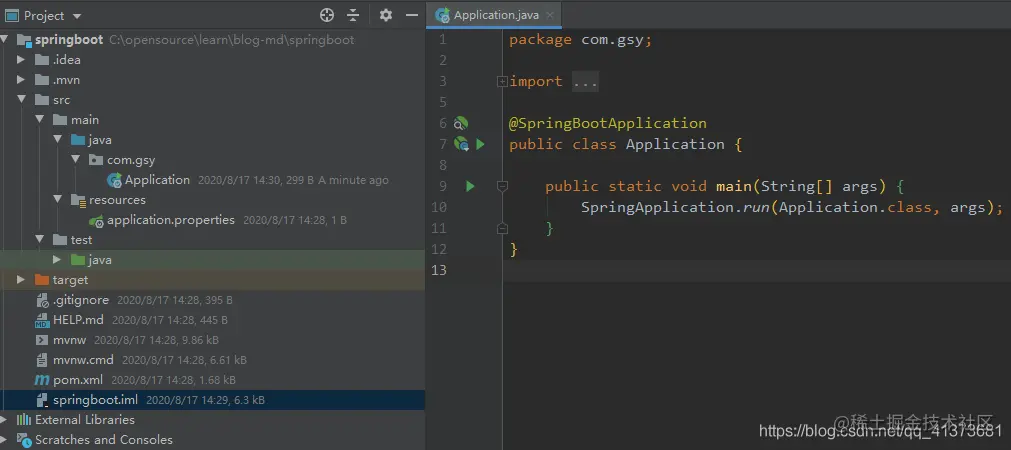This screenshot has width=1011, height=450.
Task: Click the orange target folder icon
Action: pyautogui.click(x=42, y=280)
